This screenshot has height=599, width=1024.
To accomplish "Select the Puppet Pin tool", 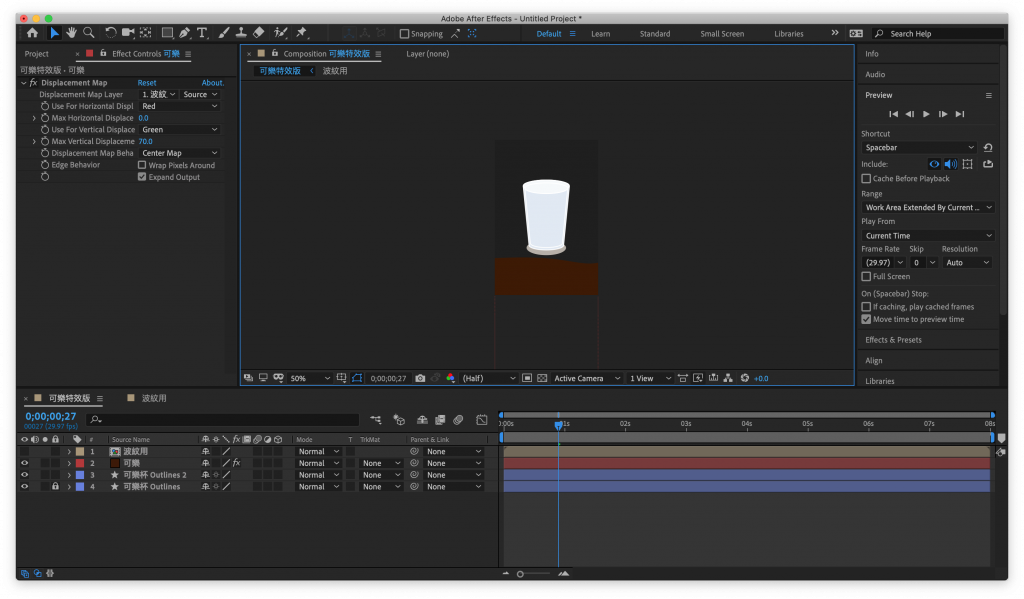I will pos(301,33).
